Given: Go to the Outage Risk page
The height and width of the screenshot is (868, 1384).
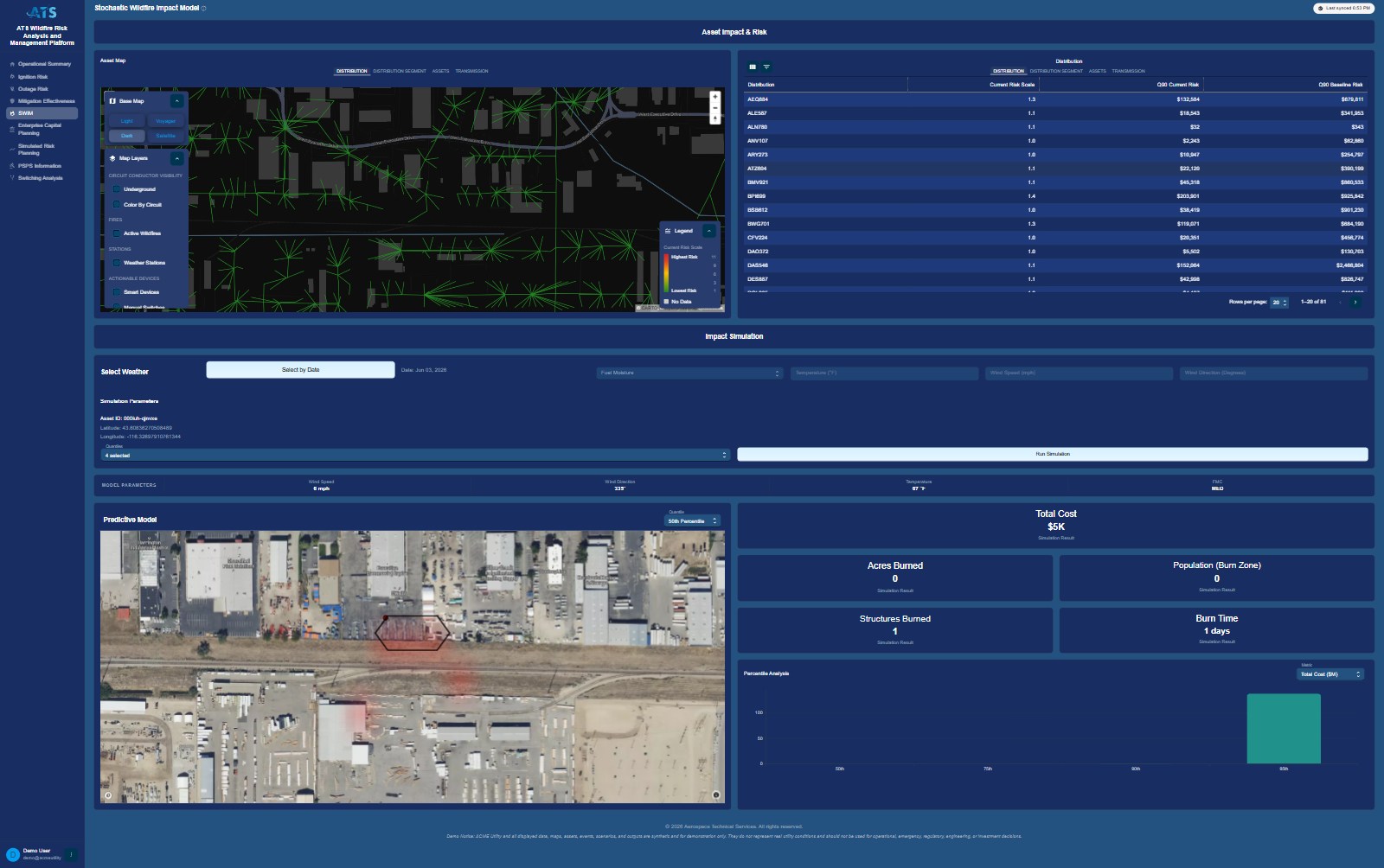Looking at the screenshot, I should point(33,89).
